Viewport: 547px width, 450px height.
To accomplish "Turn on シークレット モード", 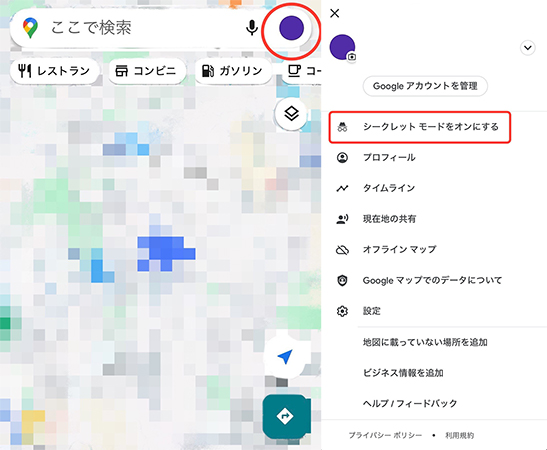I will 420,127.
